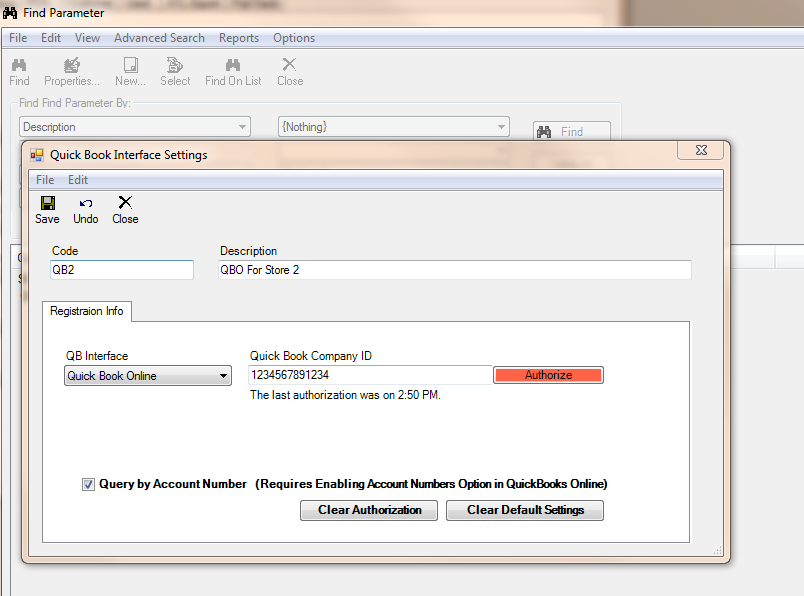Click the Select icon in Find Parameter toolbar
Image resolution: width=804 pixels, height=596 pixels.
(175, 65)
